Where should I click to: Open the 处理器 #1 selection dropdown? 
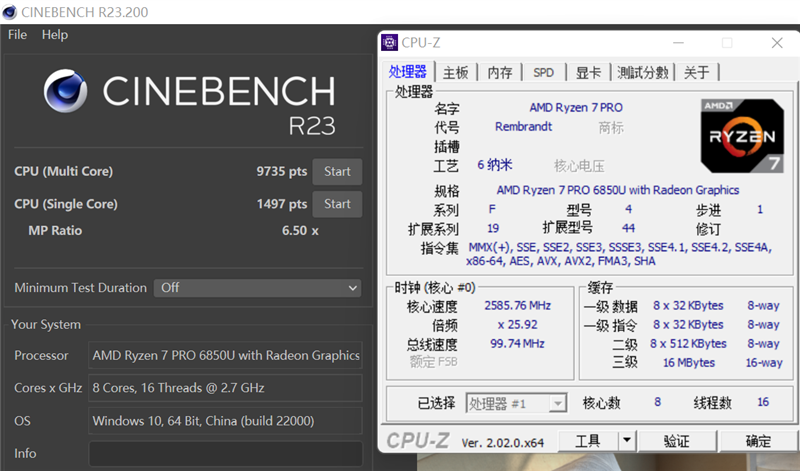point(516,404)
